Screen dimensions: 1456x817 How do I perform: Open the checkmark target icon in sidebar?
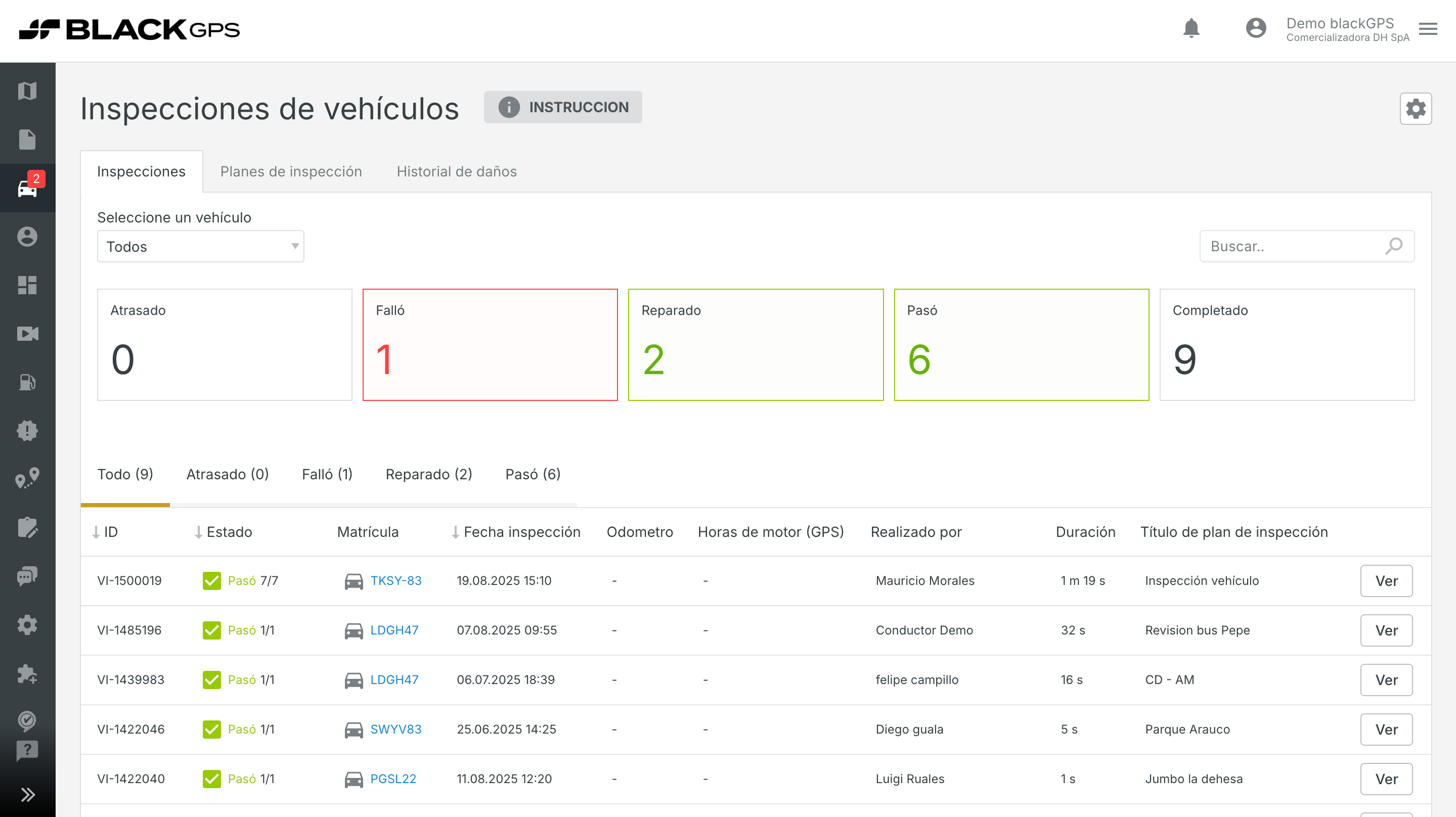click(x=27, y=720)
